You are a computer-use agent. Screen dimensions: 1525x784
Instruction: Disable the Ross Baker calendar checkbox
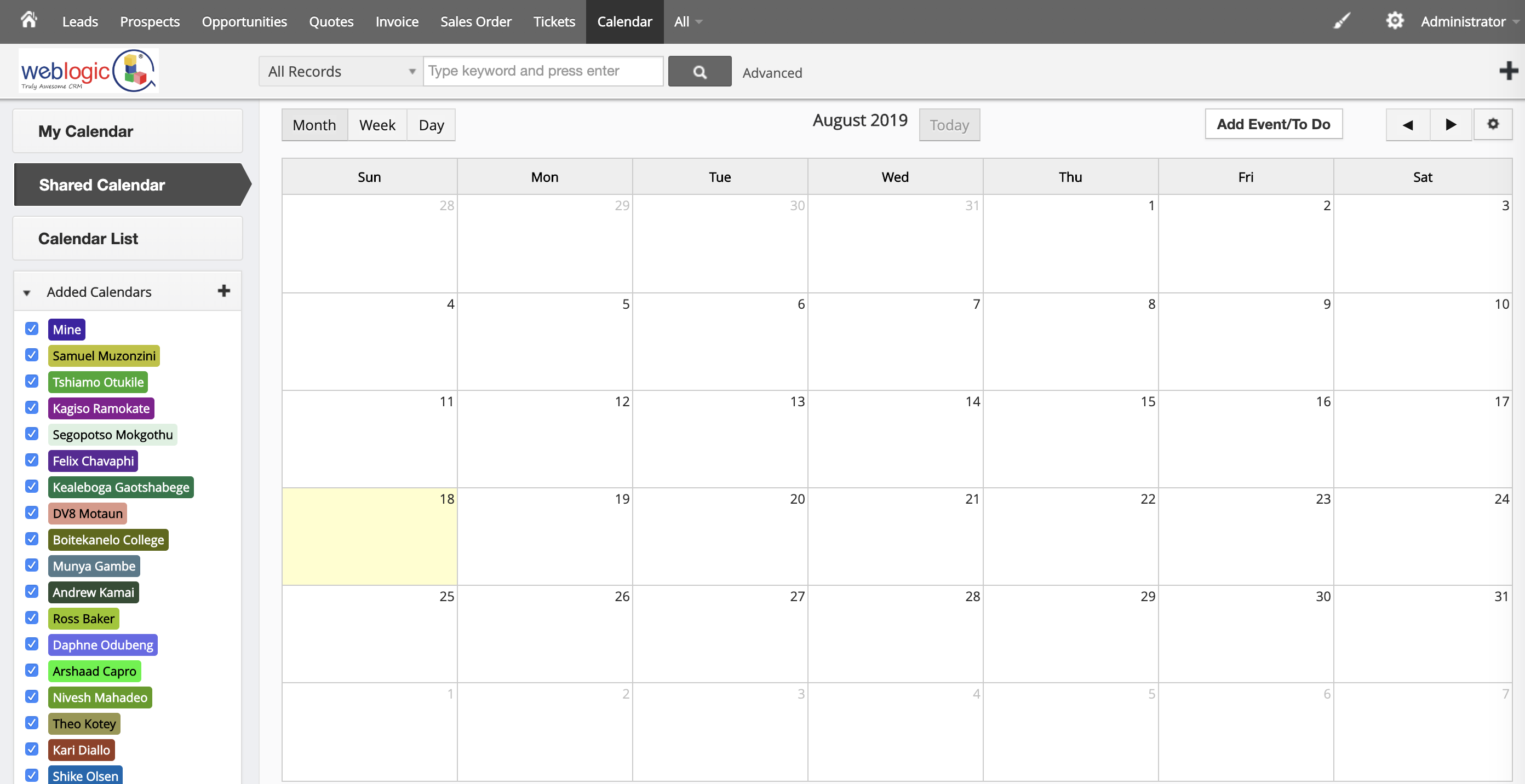31,617
